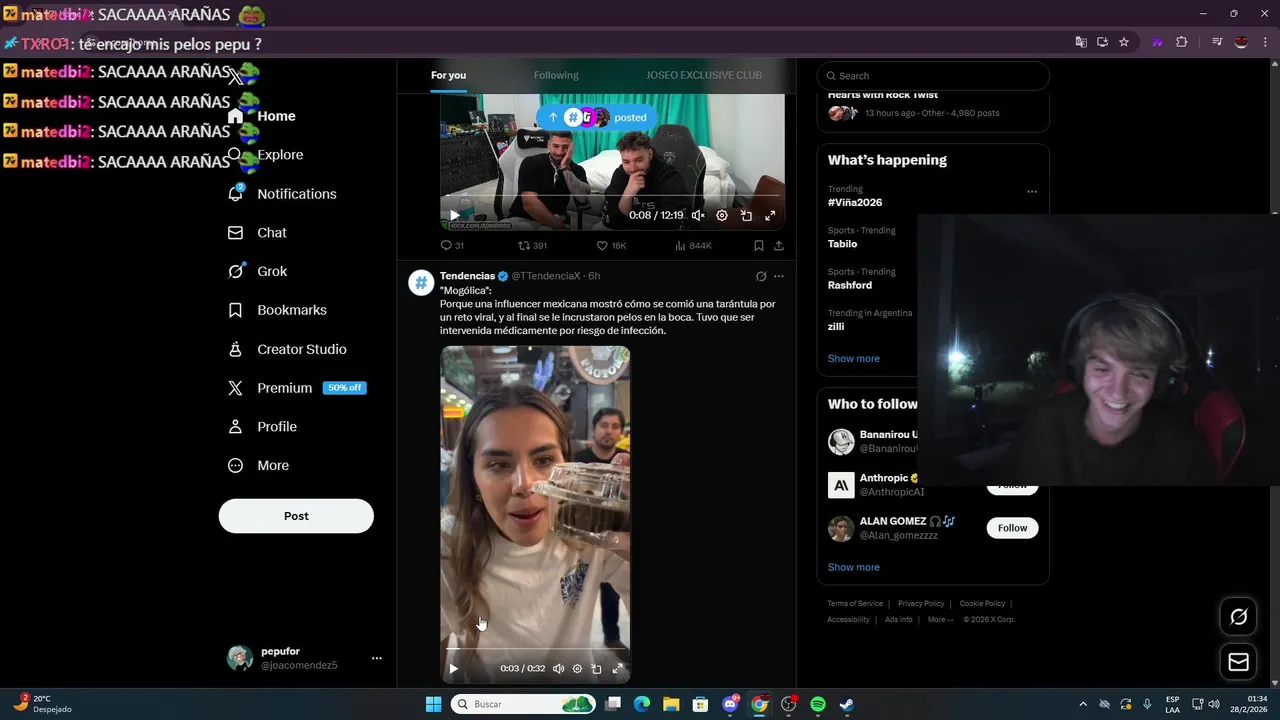Show more under What's happening

pos(853,358)
